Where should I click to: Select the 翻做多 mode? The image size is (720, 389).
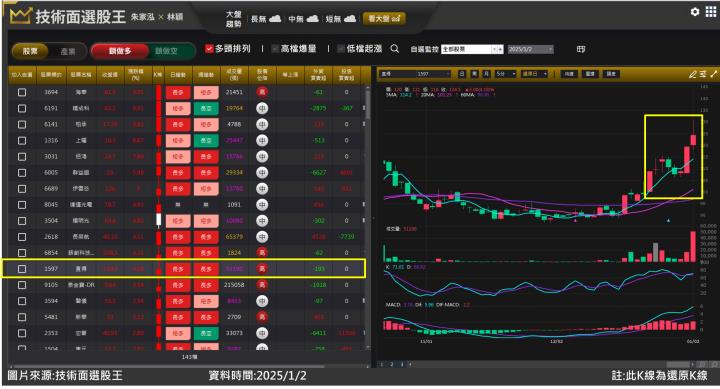(120, 51)
